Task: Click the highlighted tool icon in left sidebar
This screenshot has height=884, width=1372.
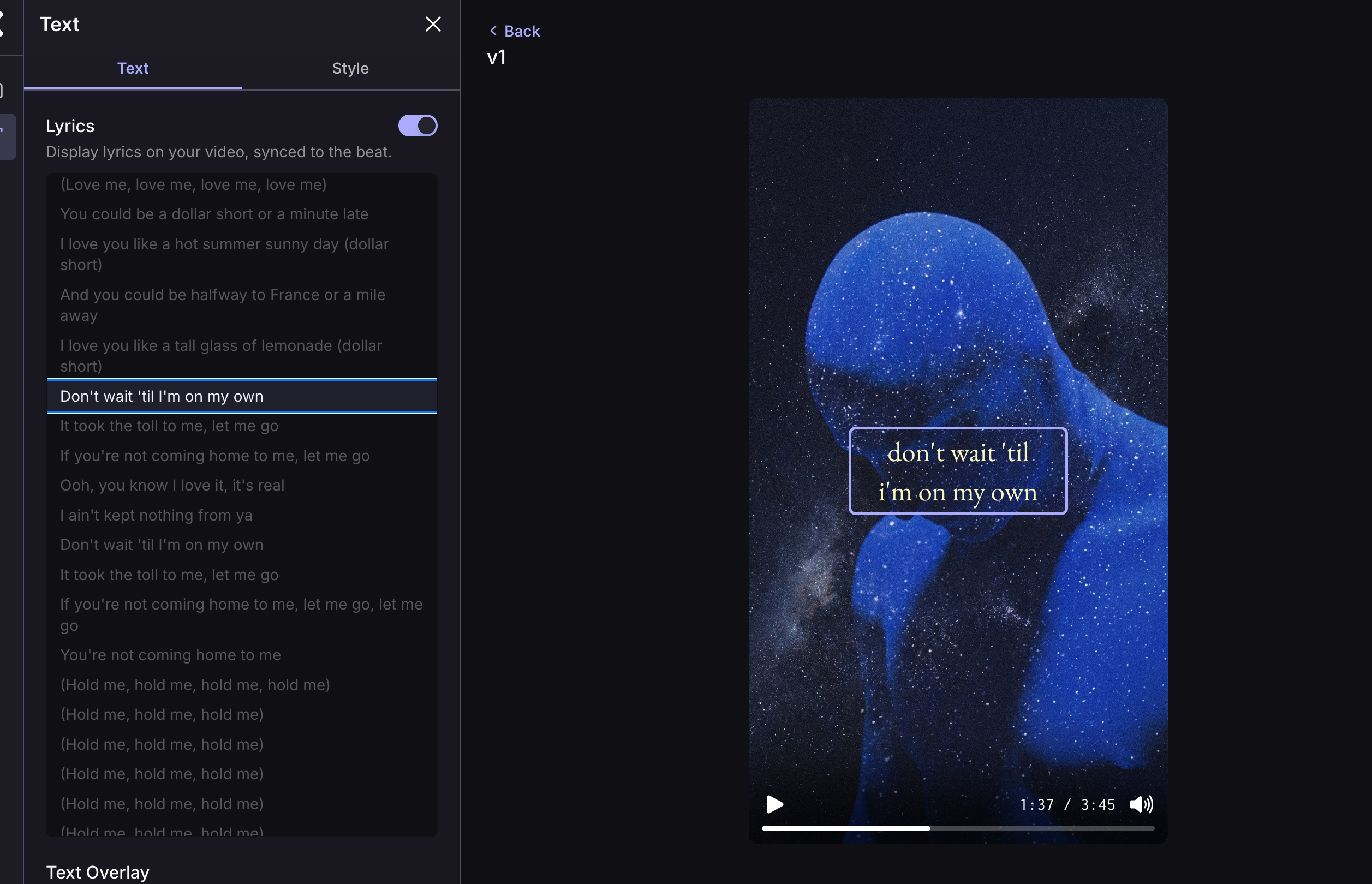Action: click(x=7, y=136)
